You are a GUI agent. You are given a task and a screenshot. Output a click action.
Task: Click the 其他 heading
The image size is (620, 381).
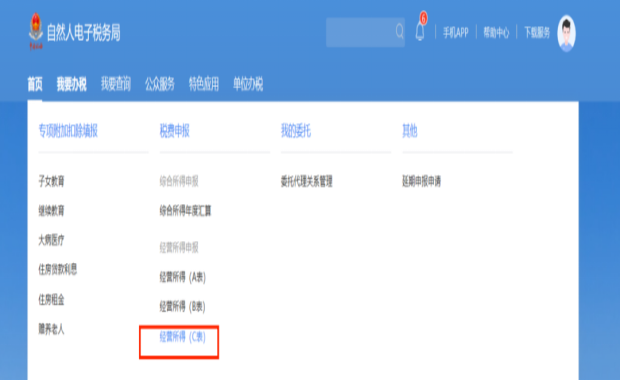tap(410, 131)
